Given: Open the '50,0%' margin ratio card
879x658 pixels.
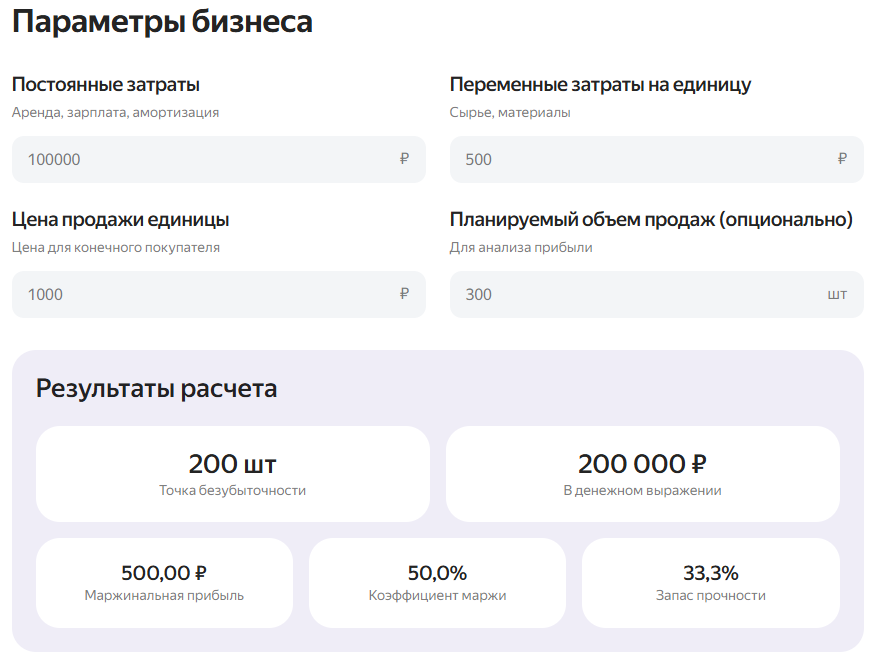Looking at the screenshot, I should [437, 583].
